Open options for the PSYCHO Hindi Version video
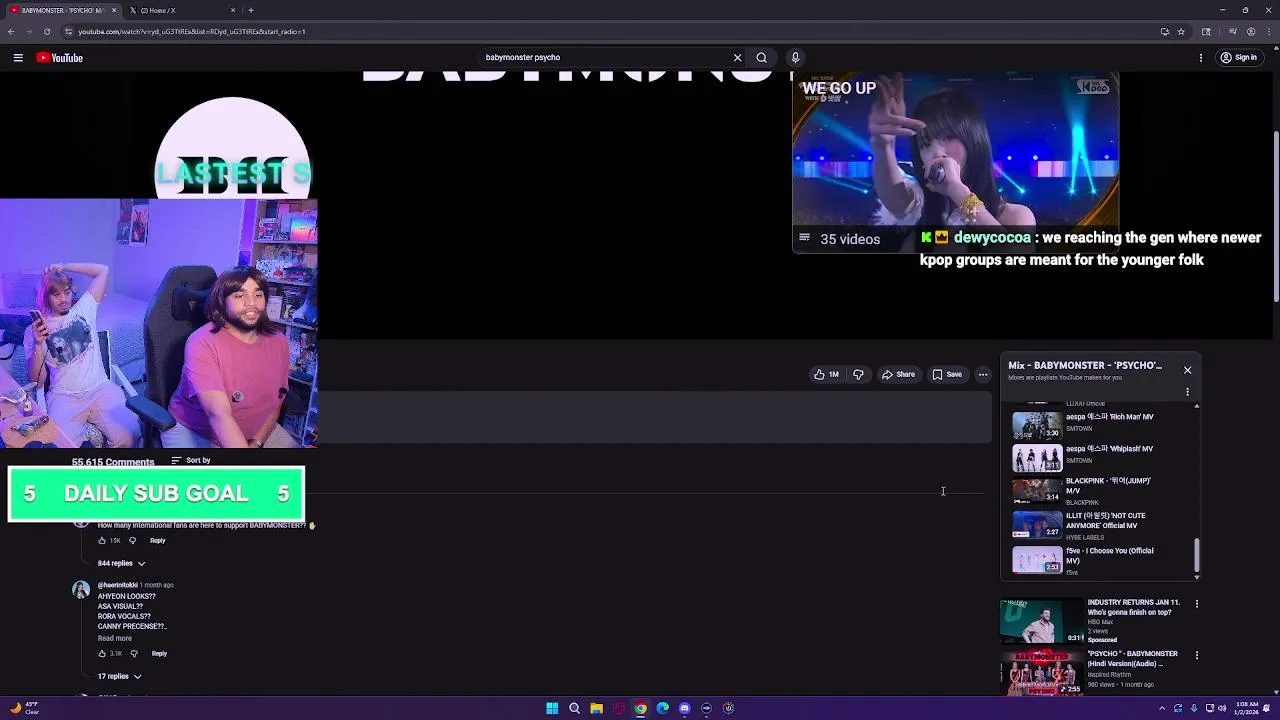Image resolution: width=1280 pixels, height=720 pixels. tap(1196, 655)
